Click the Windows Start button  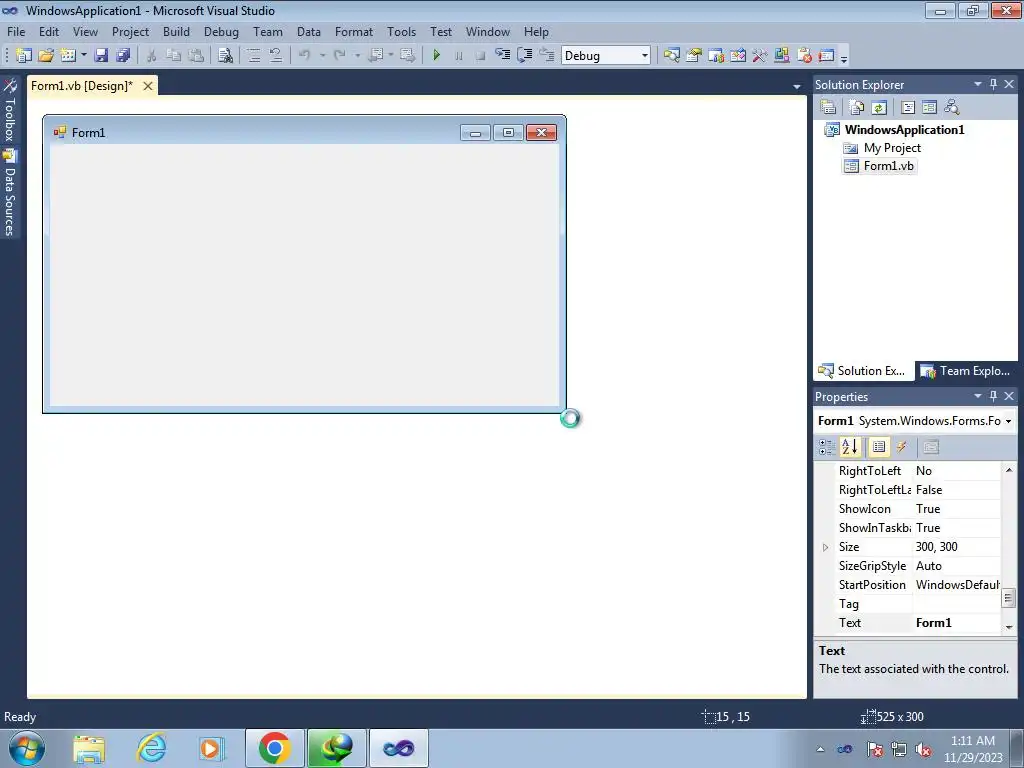pos(27,748)
